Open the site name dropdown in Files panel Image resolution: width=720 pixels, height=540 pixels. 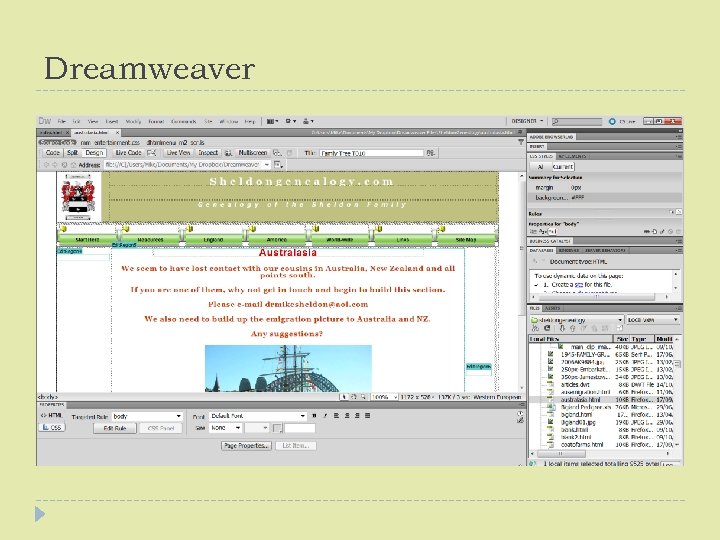[577, 320]
